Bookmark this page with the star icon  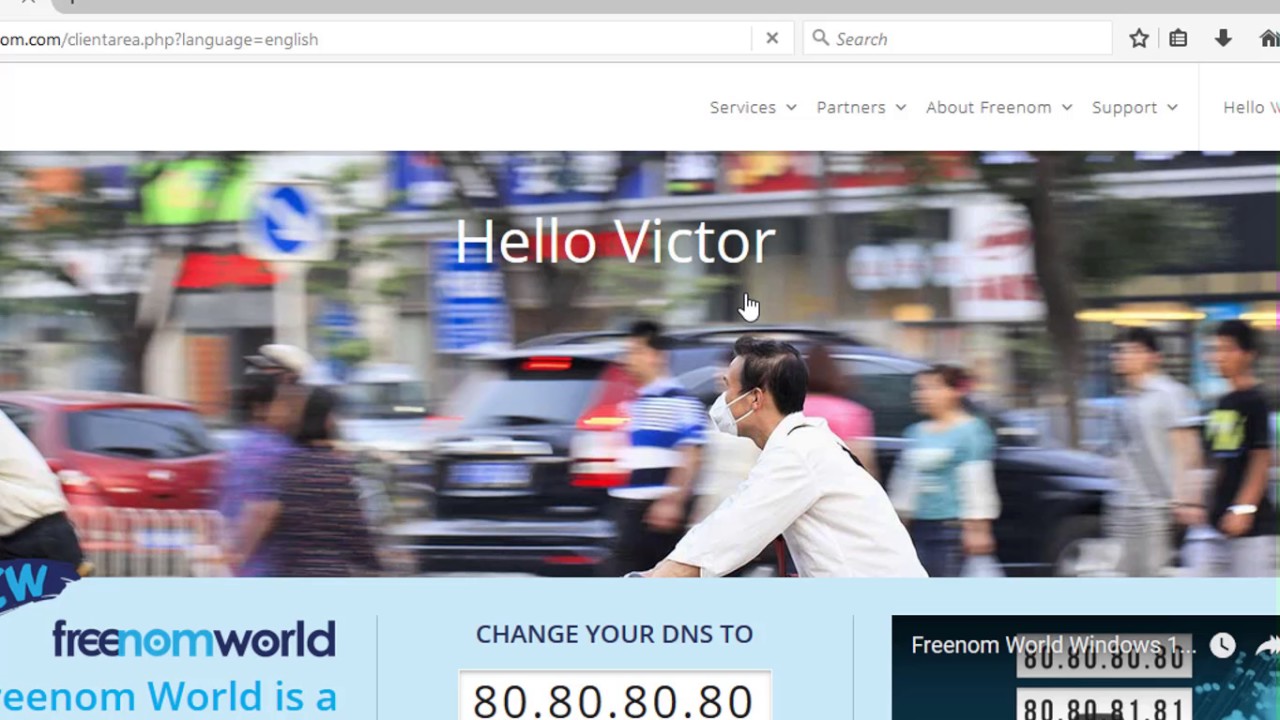tap(1139, 39)
